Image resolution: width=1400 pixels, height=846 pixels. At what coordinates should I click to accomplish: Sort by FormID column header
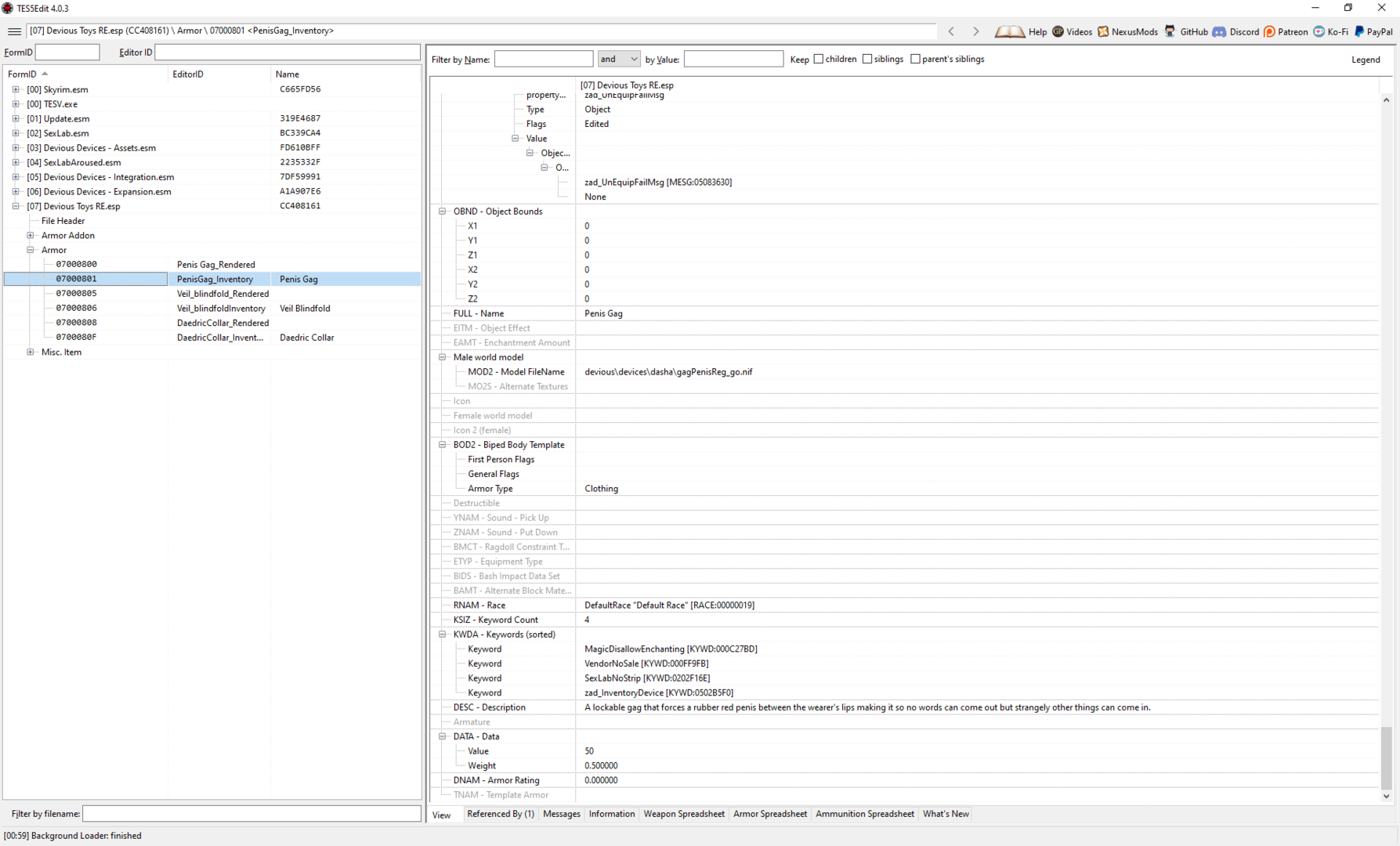[85, 74]
